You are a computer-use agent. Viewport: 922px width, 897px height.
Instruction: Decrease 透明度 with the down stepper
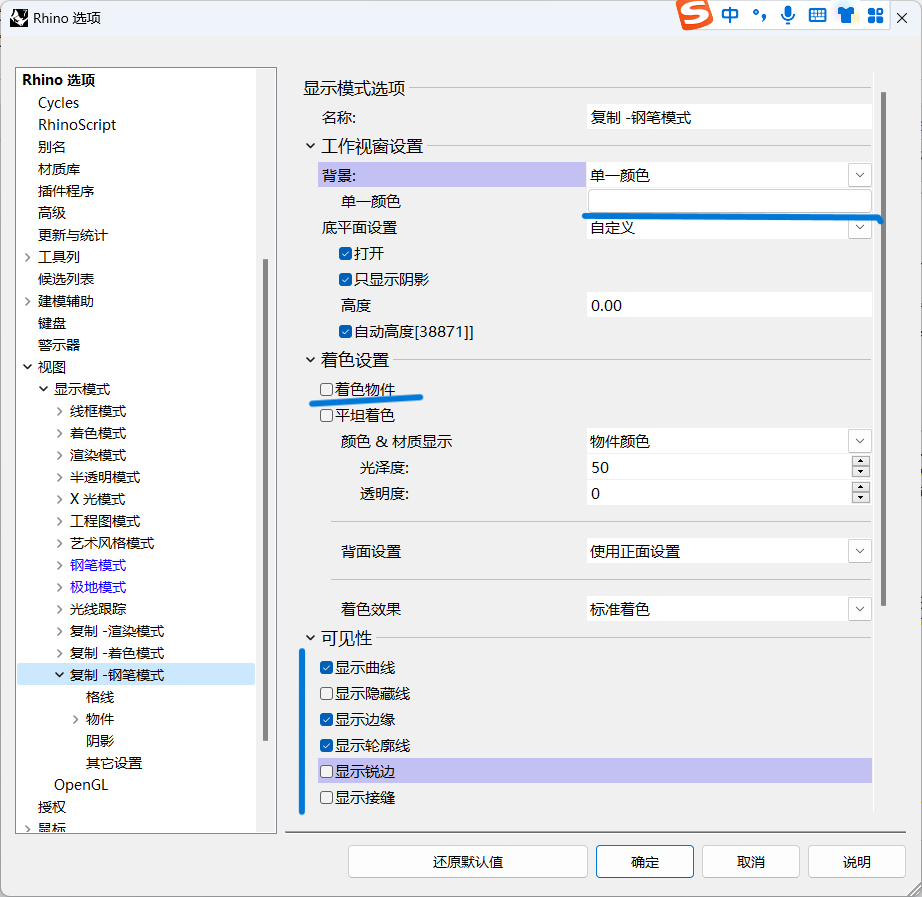tap(861, 499)
